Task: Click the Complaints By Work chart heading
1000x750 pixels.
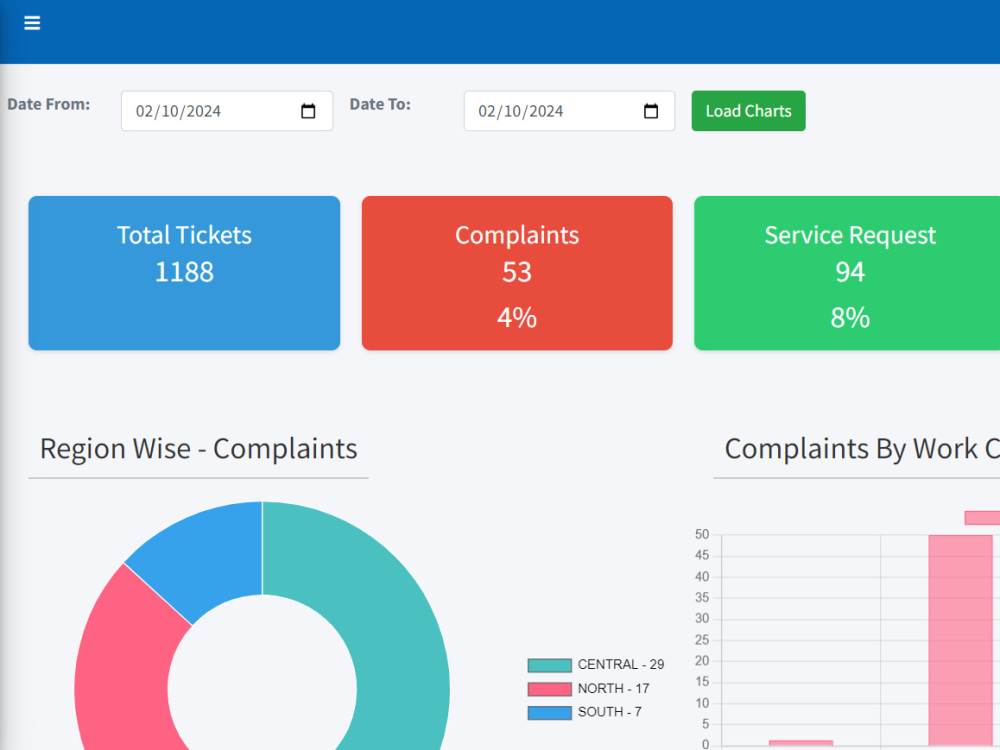Action: (x=862, y=449)
